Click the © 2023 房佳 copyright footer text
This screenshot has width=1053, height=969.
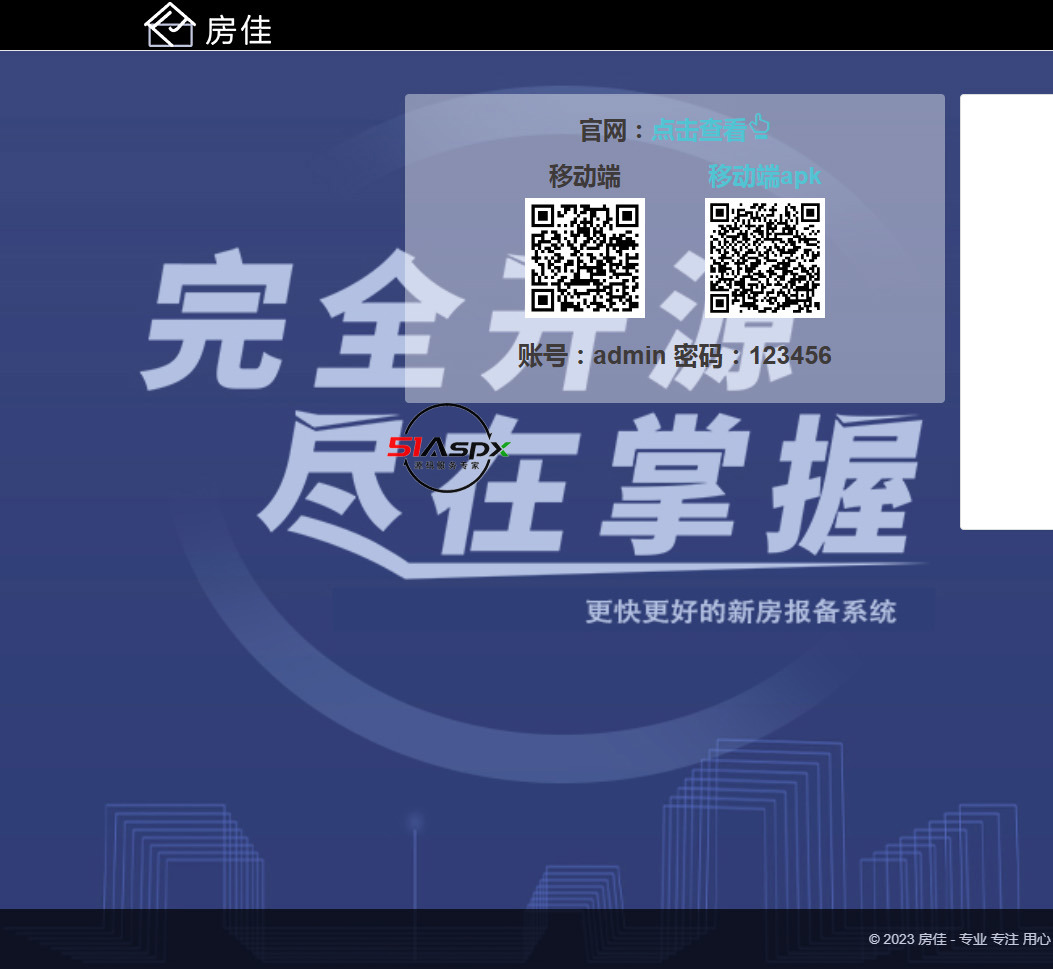[960, 939]
